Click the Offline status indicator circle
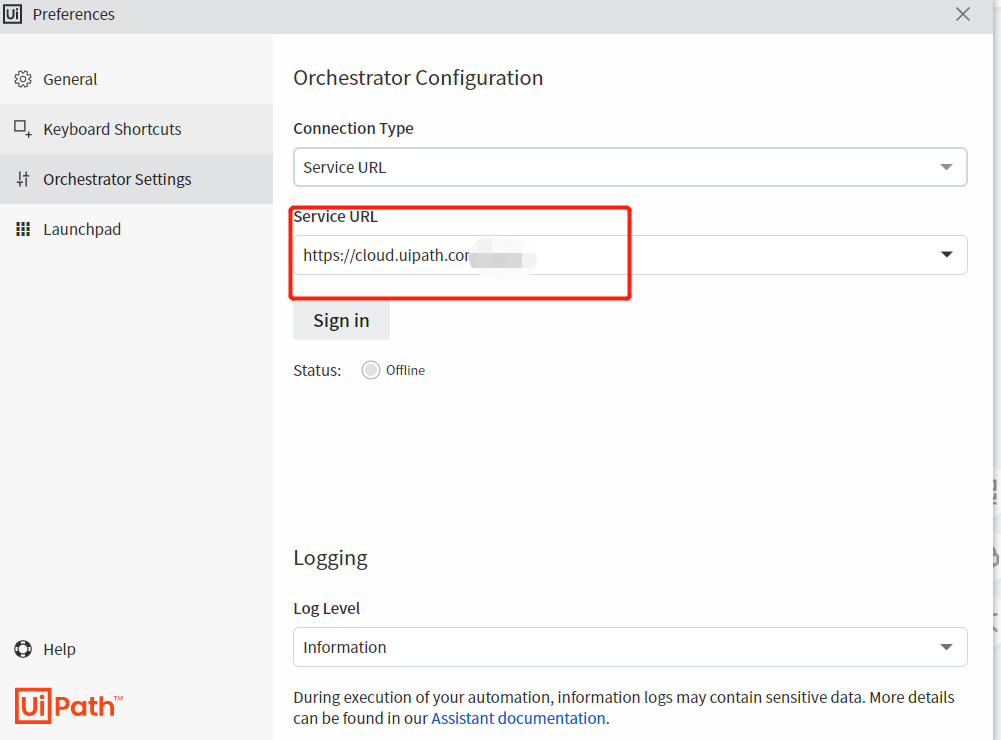1001x740 pixels. click(371, 370)
